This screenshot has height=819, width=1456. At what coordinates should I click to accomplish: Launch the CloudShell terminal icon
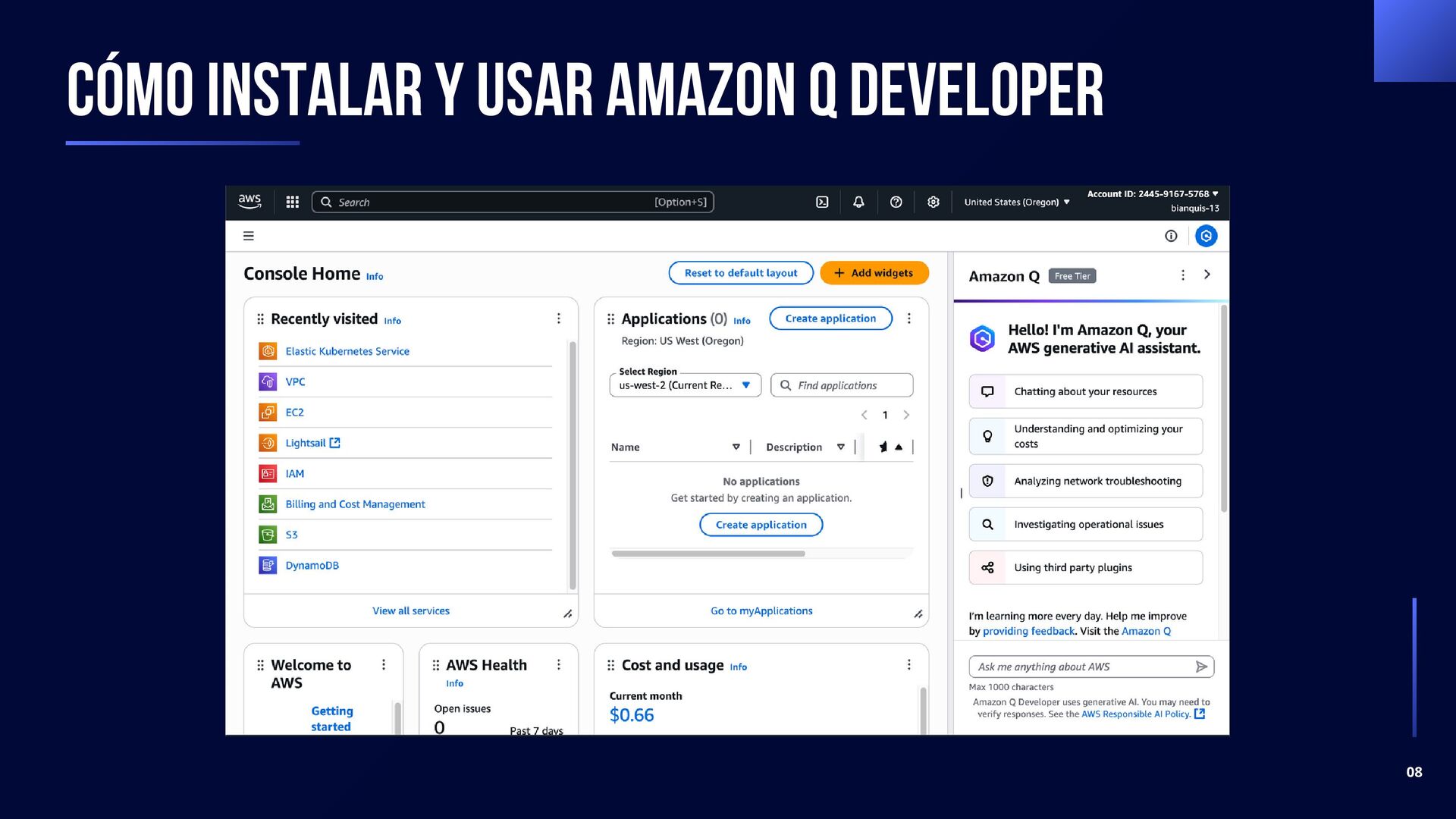(x=822, y=202)
